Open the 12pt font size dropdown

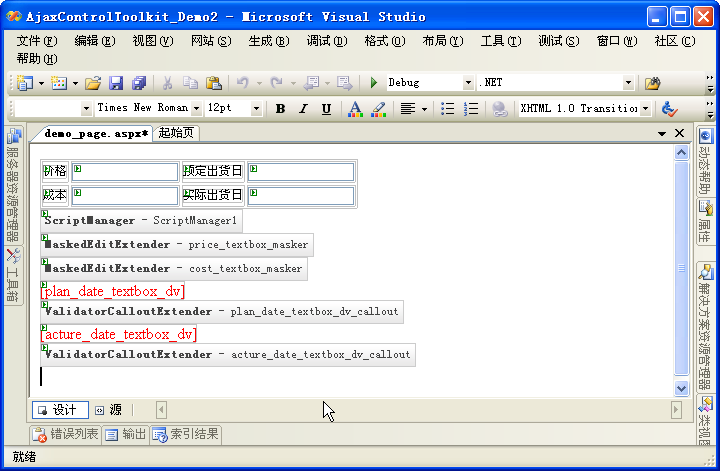(x=256, y=109)
